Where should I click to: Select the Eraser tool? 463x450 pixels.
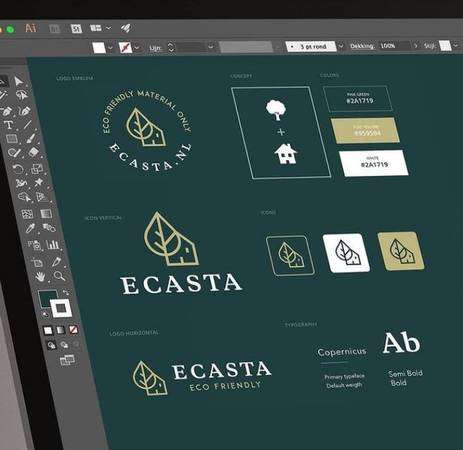tap(34, 152)
